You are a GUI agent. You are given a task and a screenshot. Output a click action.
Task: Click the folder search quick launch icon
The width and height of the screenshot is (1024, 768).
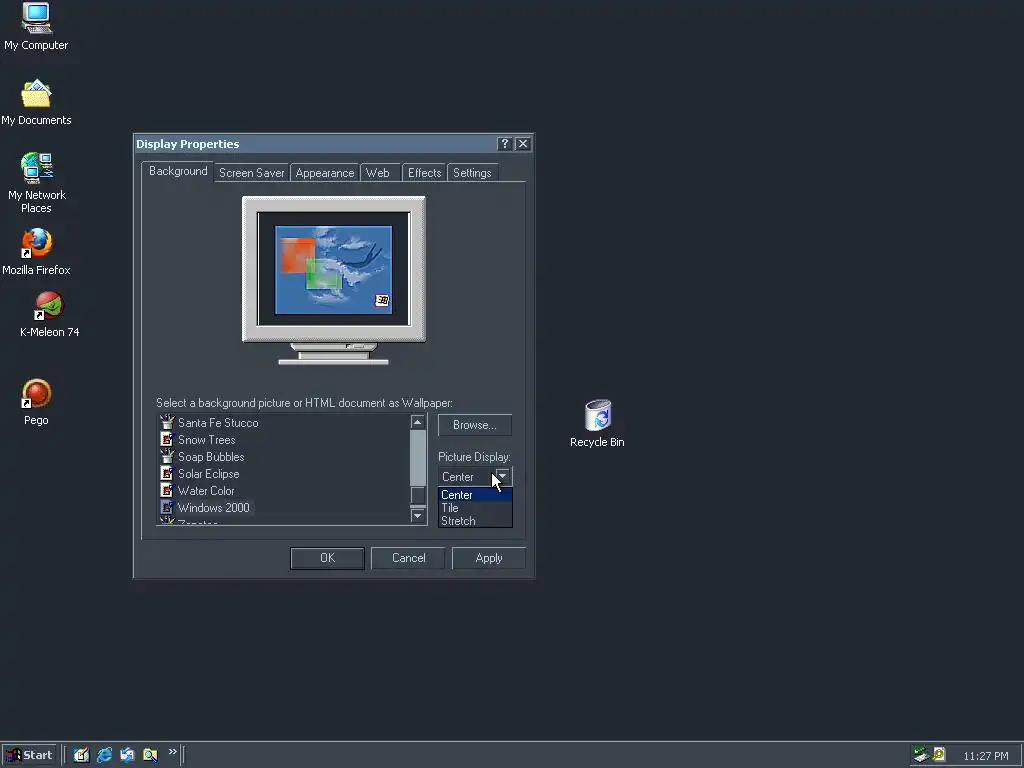click(150, 755)
